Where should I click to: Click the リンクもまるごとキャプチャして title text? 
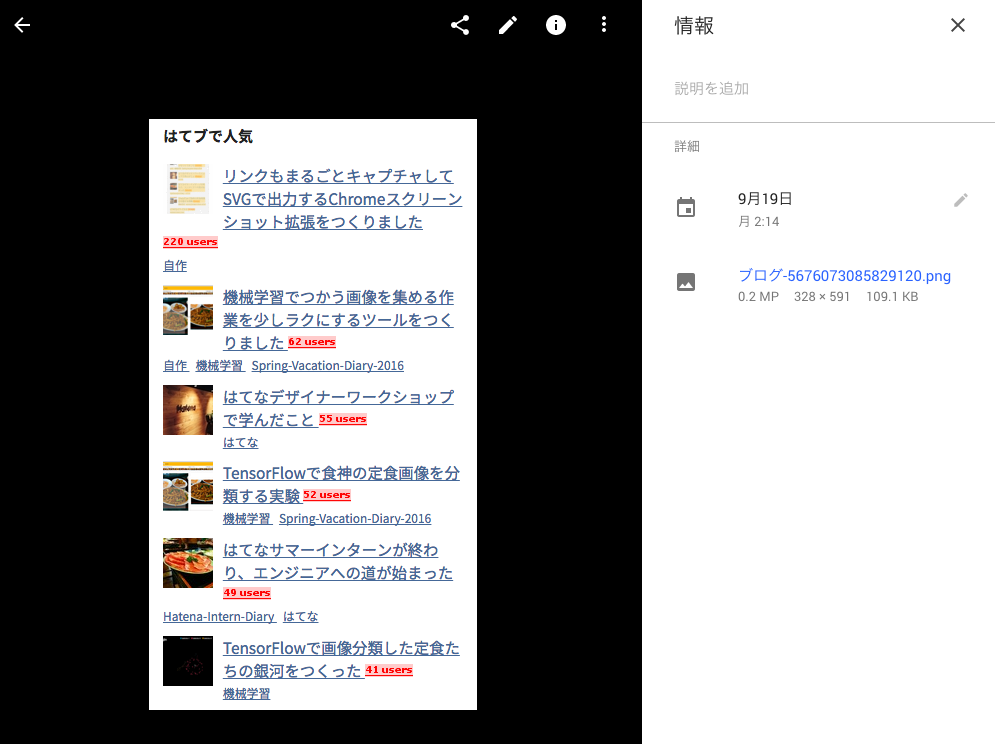click(338, 176)
